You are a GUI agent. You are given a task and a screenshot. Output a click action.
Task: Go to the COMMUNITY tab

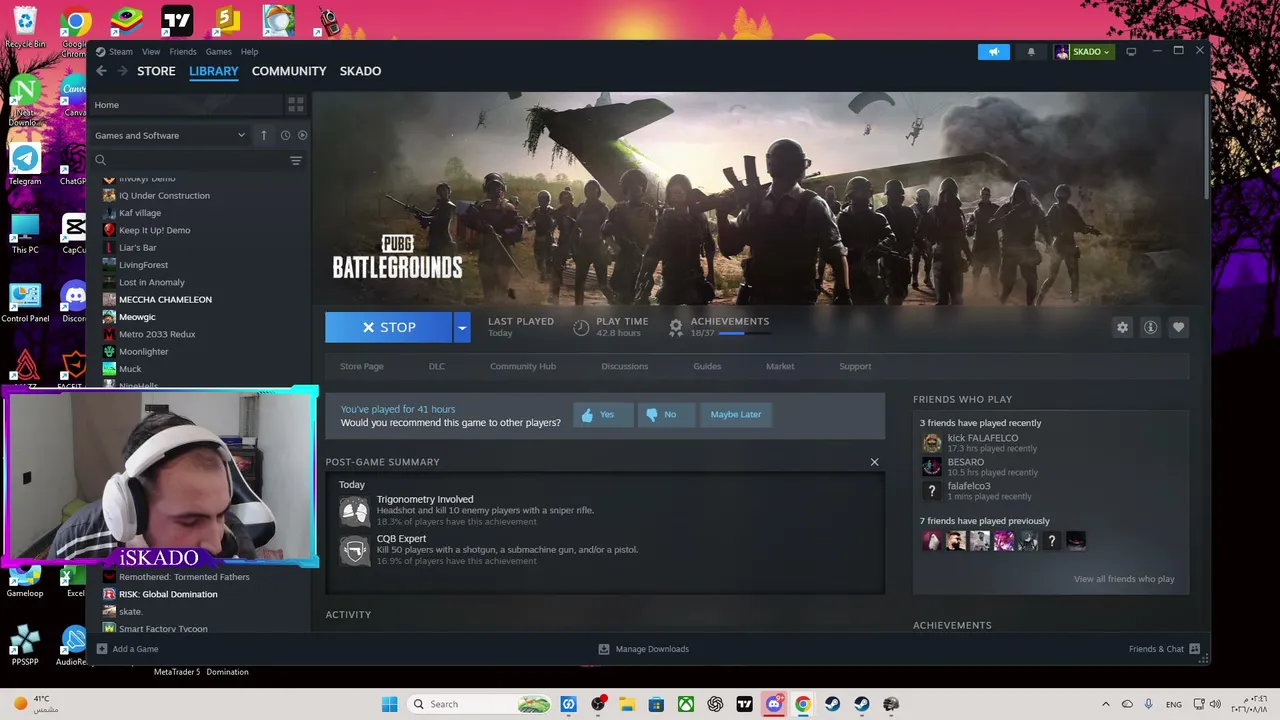point(289,71)
